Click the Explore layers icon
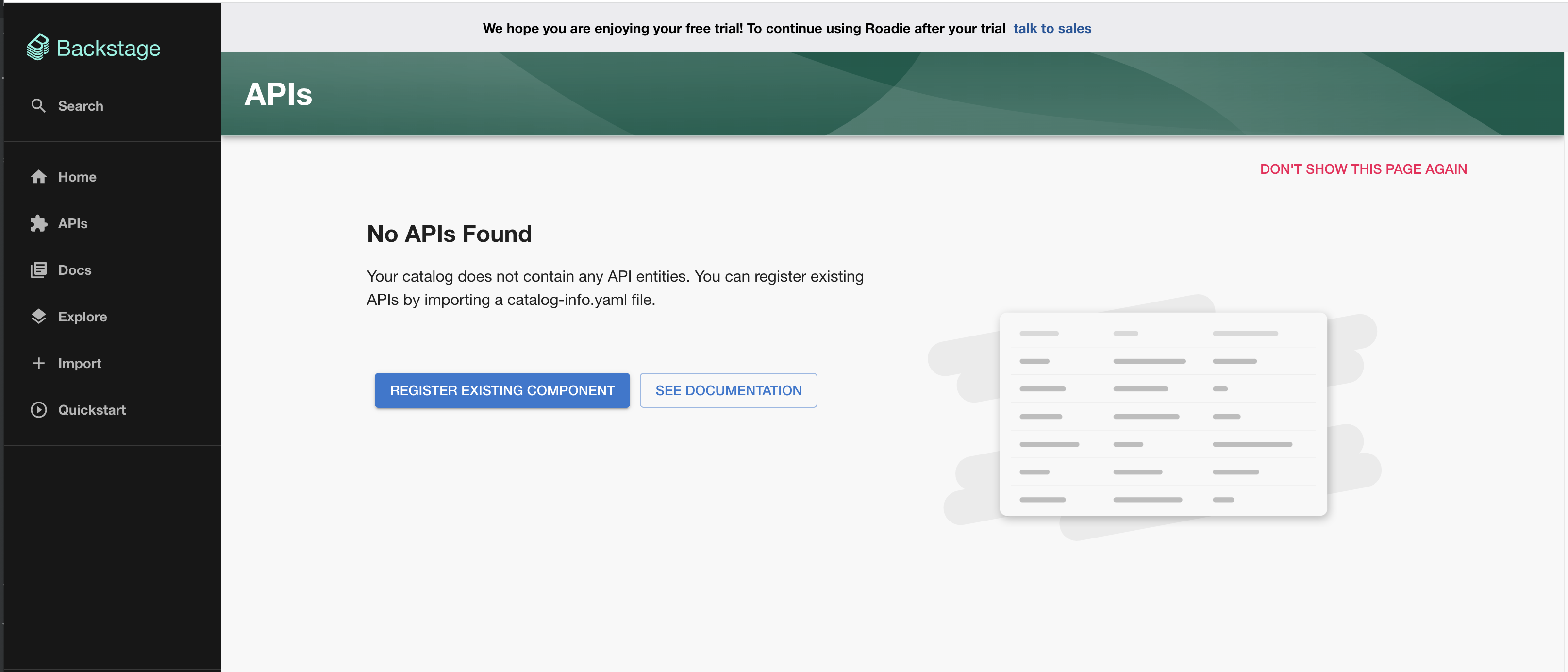This screenshot has height=672, width=1568. 39,317
